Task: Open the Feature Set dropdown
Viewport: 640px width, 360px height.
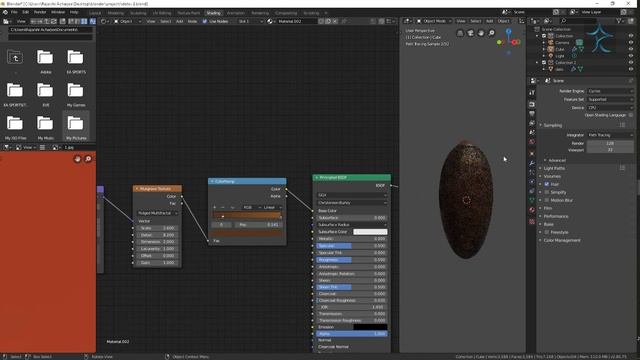Action: click(x=610, y=99)
